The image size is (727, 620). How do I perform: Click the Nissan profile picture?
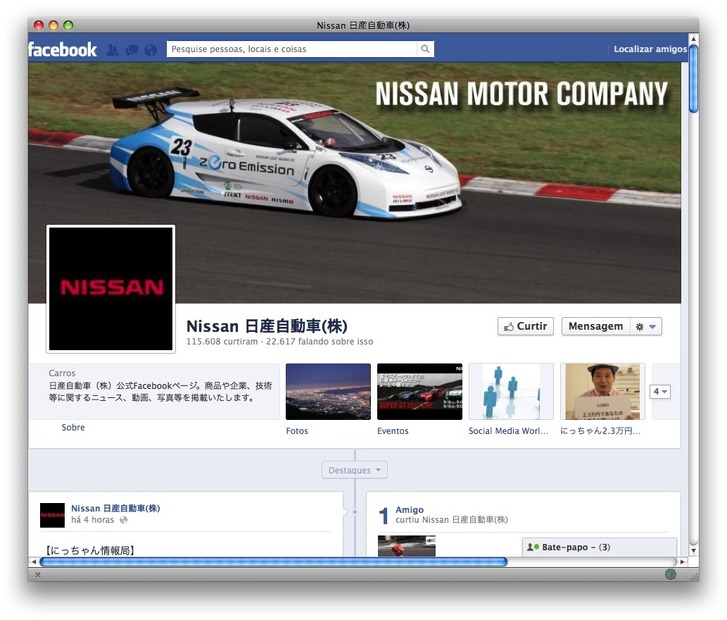(x=111, y=288)
